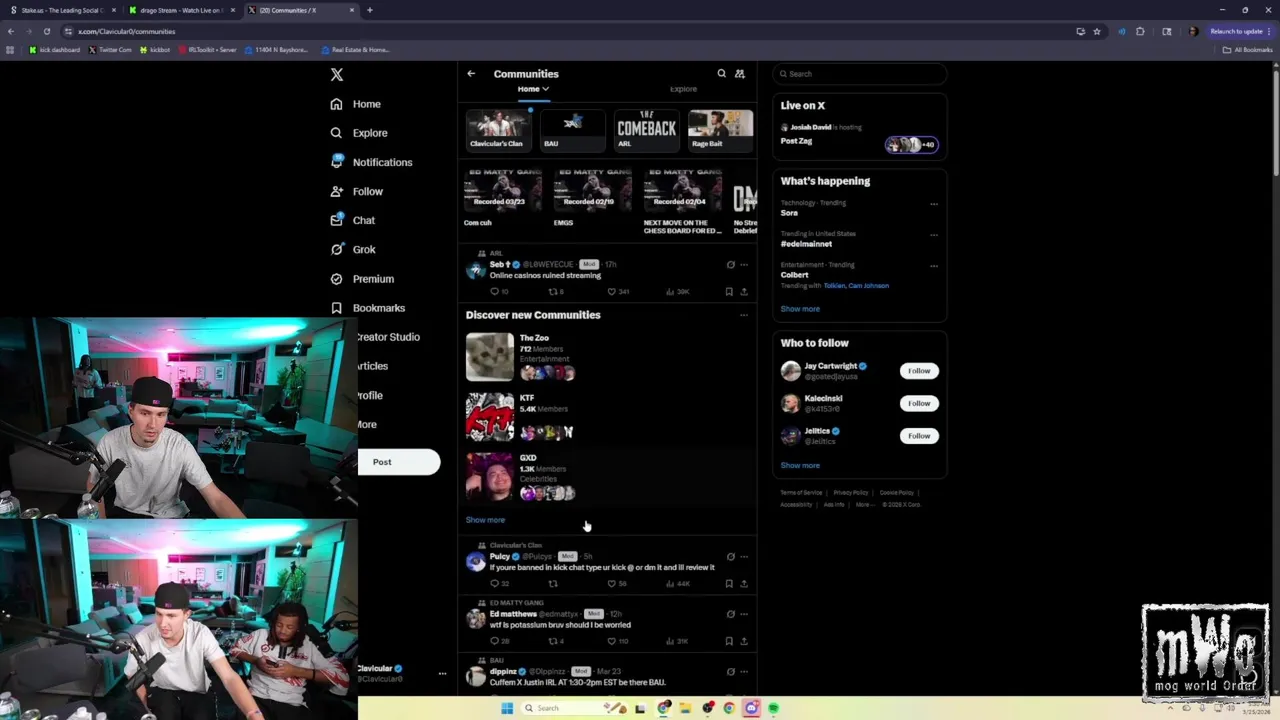Image resolution: width=1280 pixels, height=720 pixels.
Task: Open Bookmarks icon in sidebar
Action: [336, 308]
